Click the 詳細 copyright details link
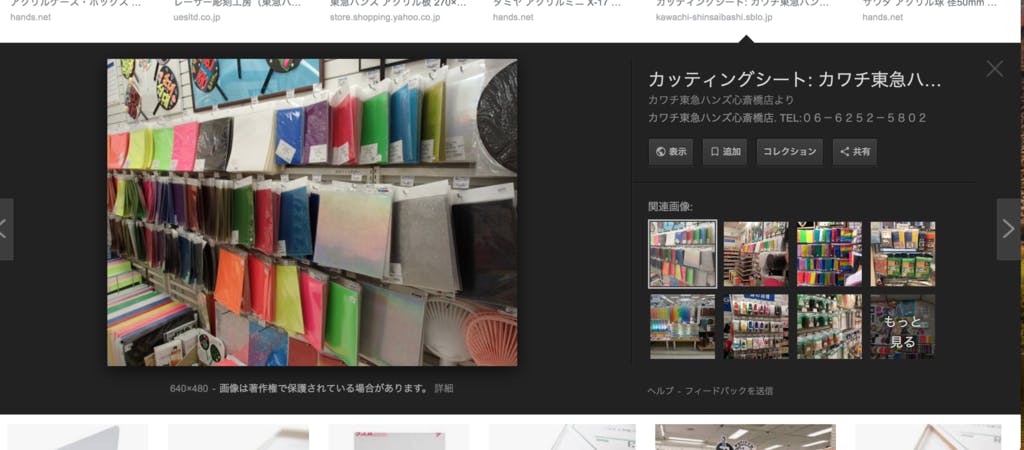This screenshot has width=1024, height=450. point(443,388)
